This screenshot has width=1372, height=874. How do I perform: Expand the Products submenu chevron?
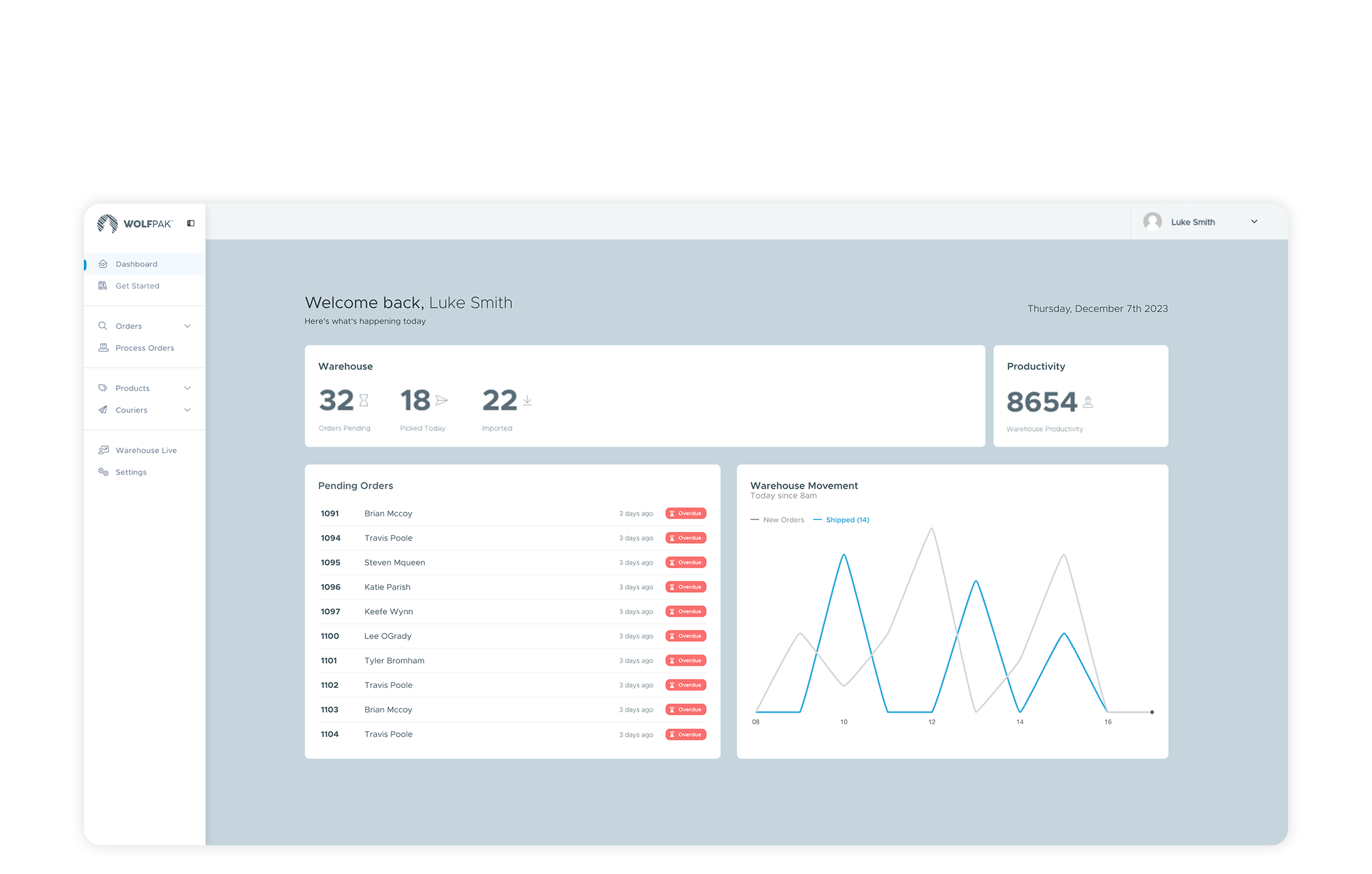[187, 388]
